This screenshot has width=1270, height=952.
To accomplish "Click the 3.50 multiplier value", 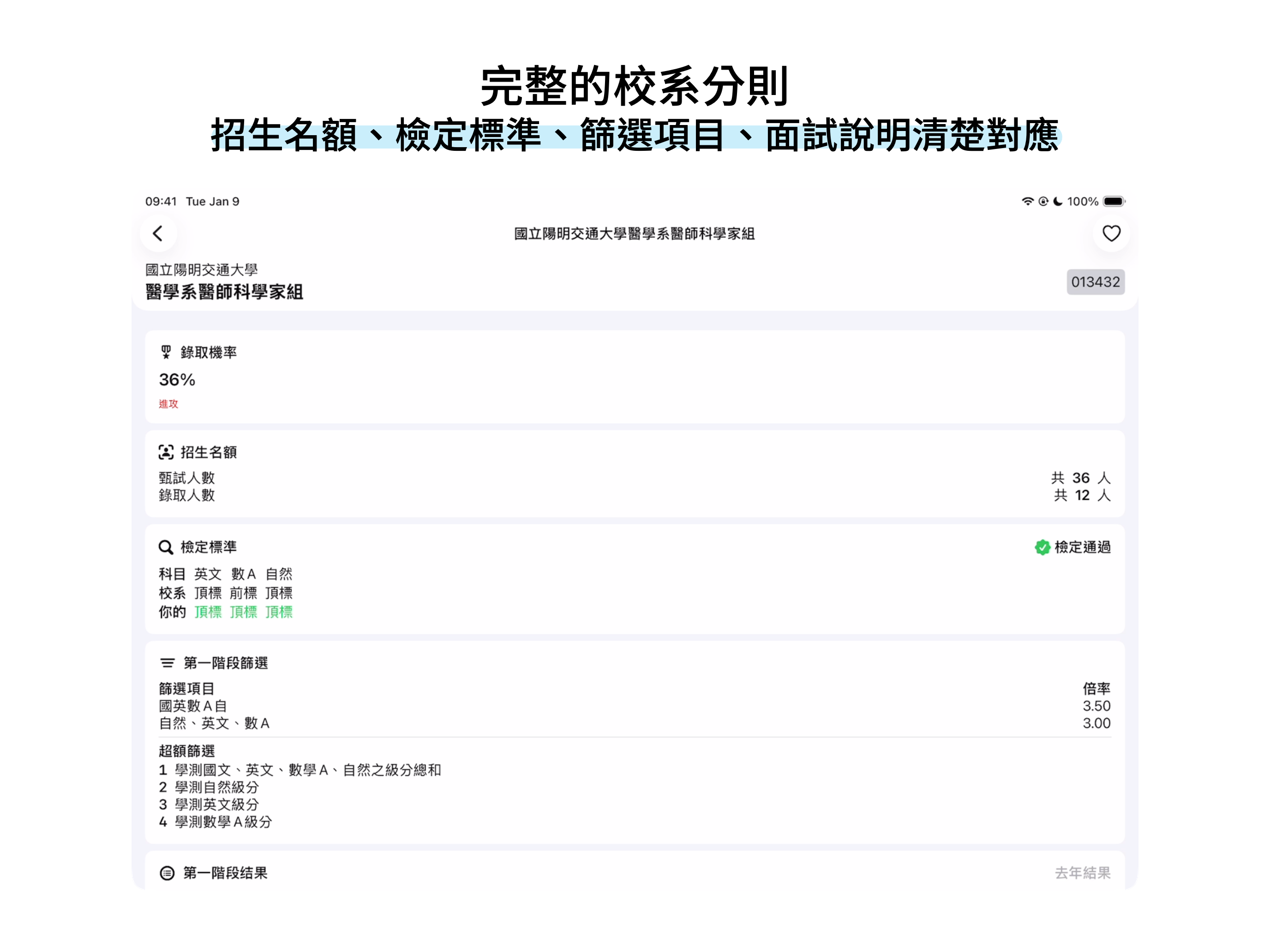I will click(x=1096, y=706).
